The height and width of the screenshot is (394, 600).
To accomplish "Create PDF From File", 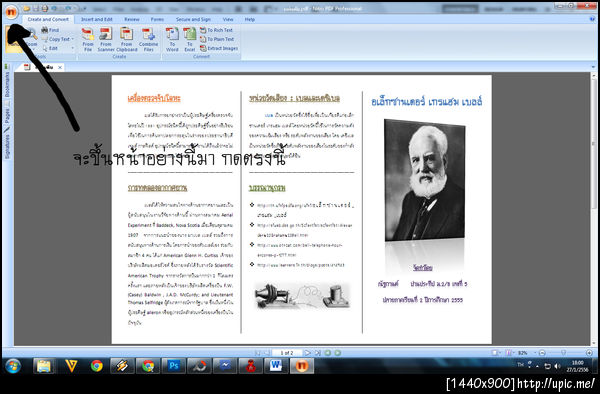I will coord(88,39).
